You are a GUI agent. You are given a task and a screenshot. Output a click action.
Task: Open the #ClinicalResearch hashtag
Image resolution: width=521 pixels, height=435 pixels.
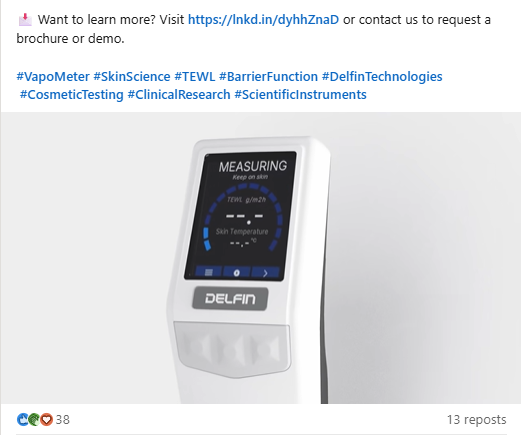click(x=179, y=95)
